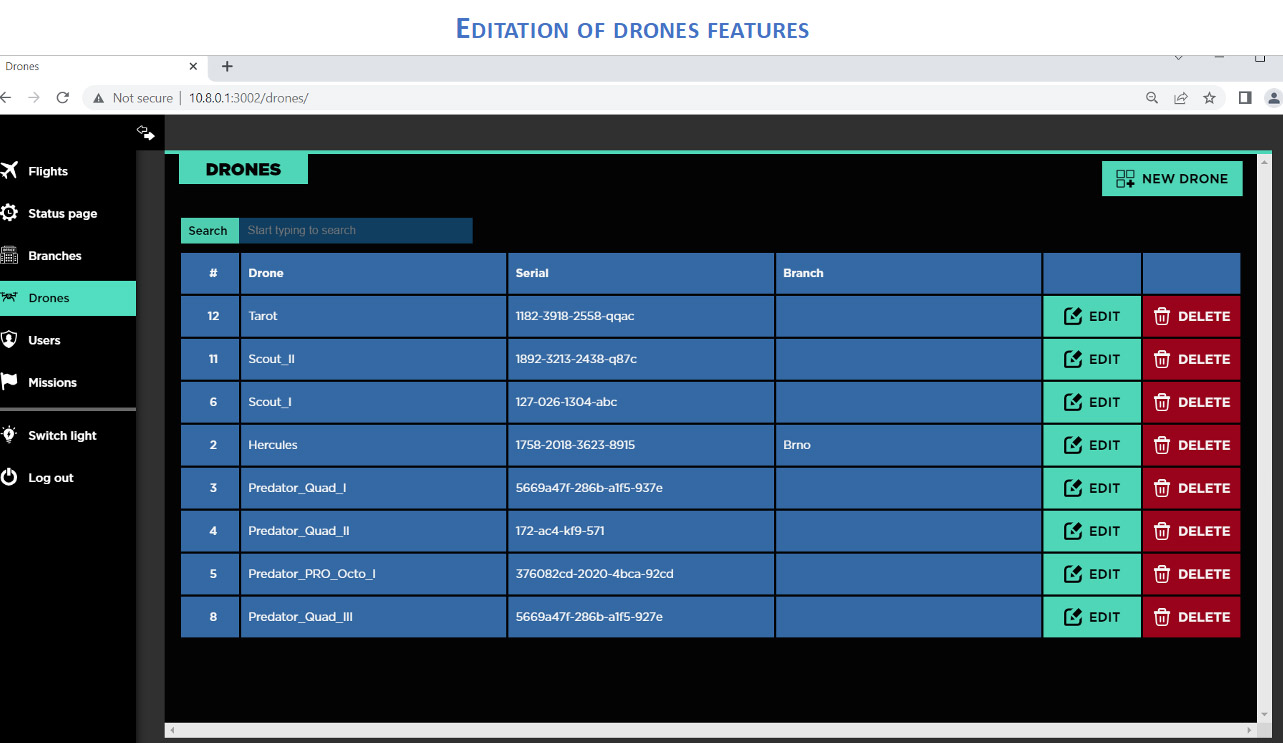Delete the Hercules drone
The height and width of the screenshot is (743, 1283).
1191,445
